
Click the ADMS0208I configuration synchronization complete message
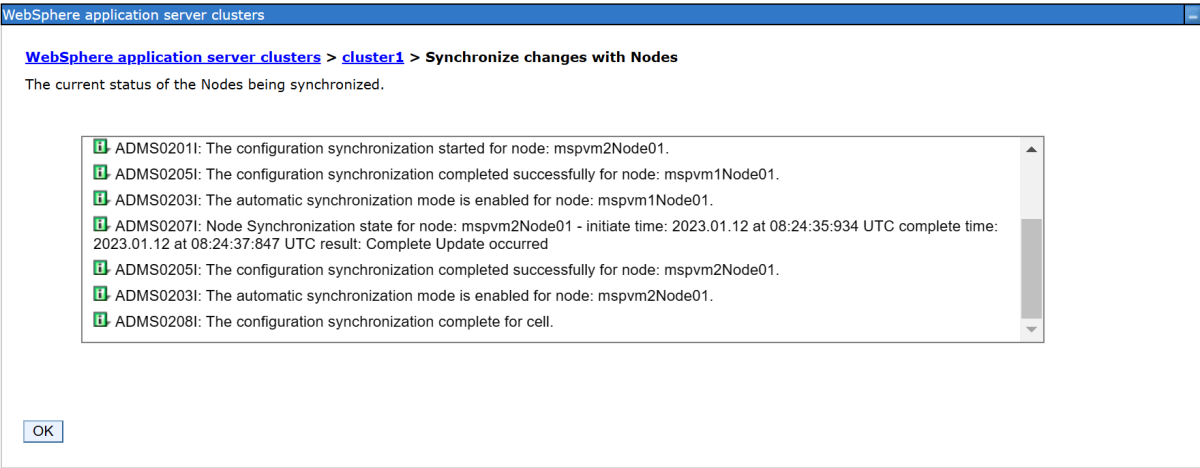(x=334, y=321)
